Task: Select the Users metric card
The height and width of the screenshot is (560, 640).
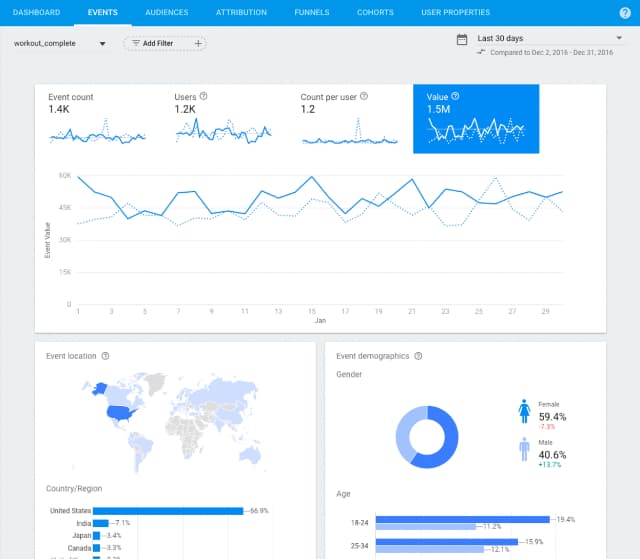Action: click(x=224, y=119)
